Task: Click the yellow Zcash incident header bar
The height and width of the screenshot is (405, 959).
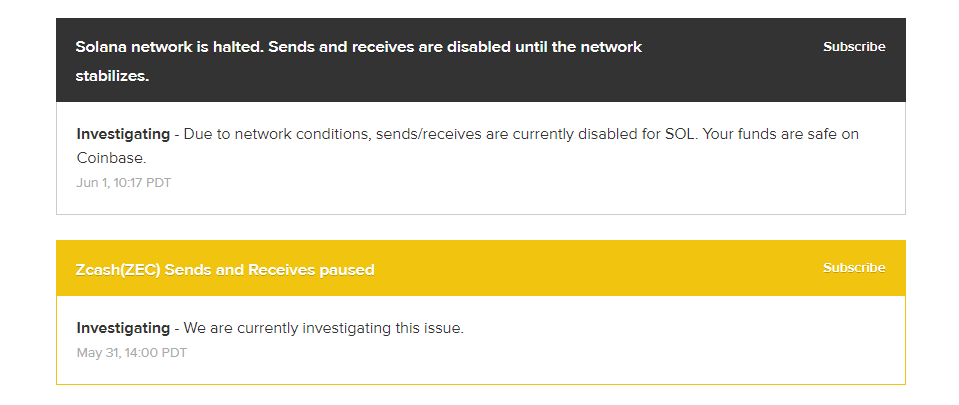Action: point(600,268)
